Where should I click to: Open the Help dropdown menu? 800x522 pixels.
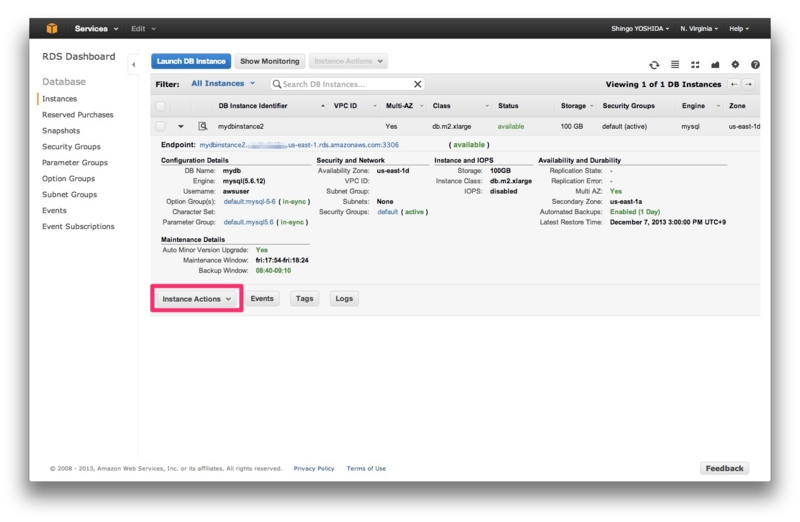pyautogui.click(x=739, y=29)
